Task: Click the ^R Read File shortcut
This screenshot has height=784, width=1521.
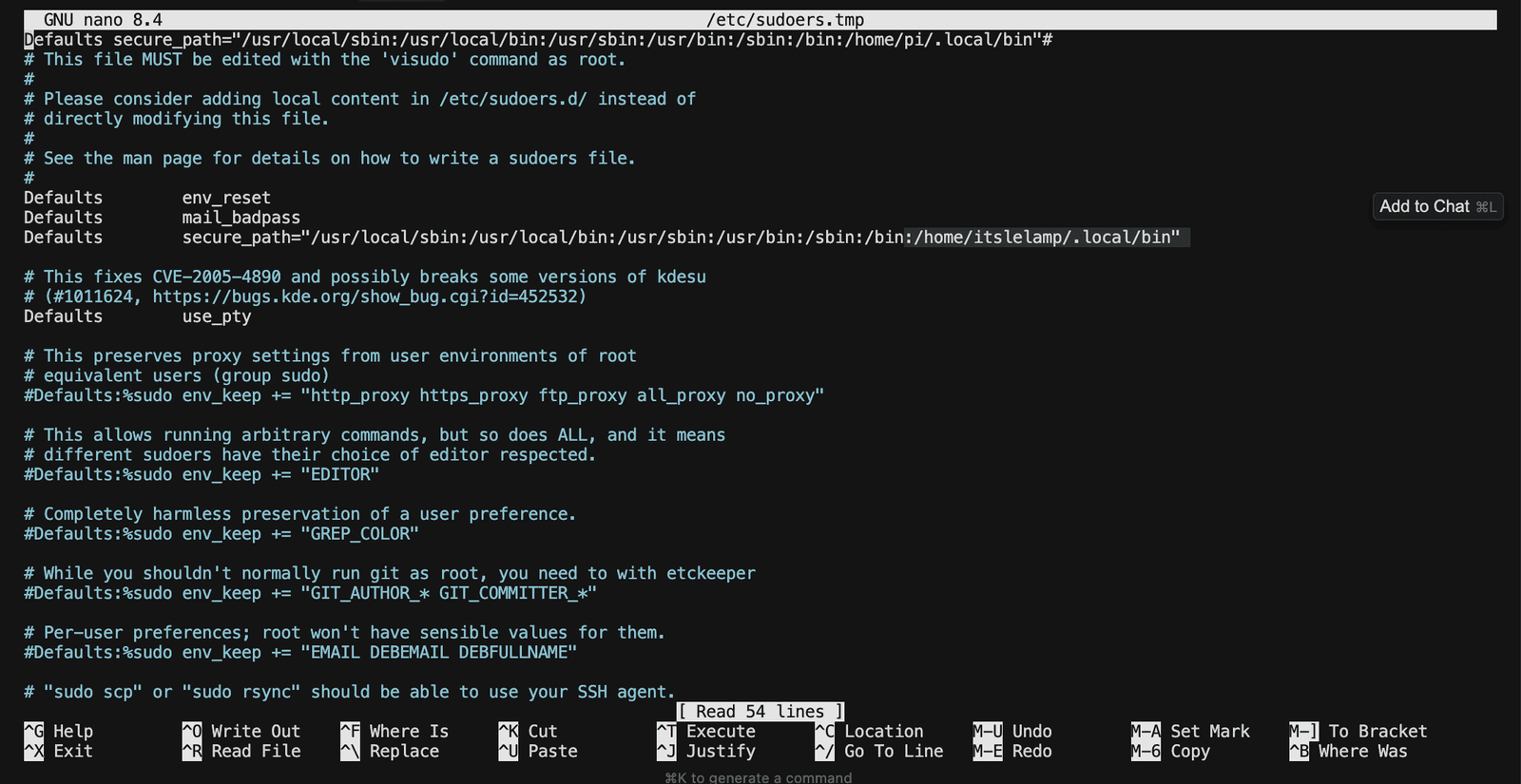Action: coord(241,751)
